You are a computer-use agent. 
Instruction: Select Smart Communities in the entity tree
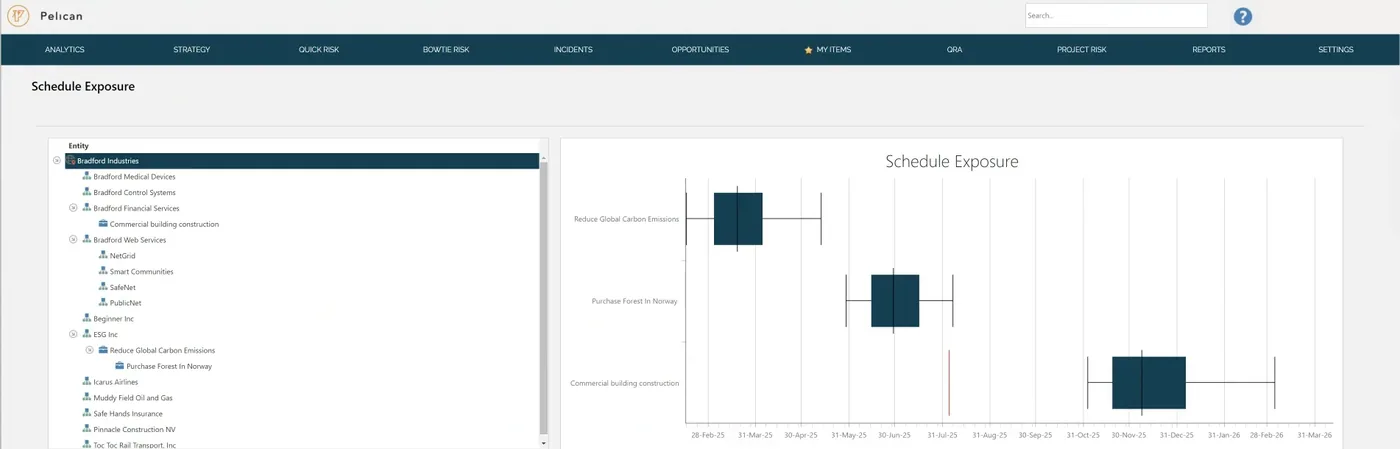141,271
